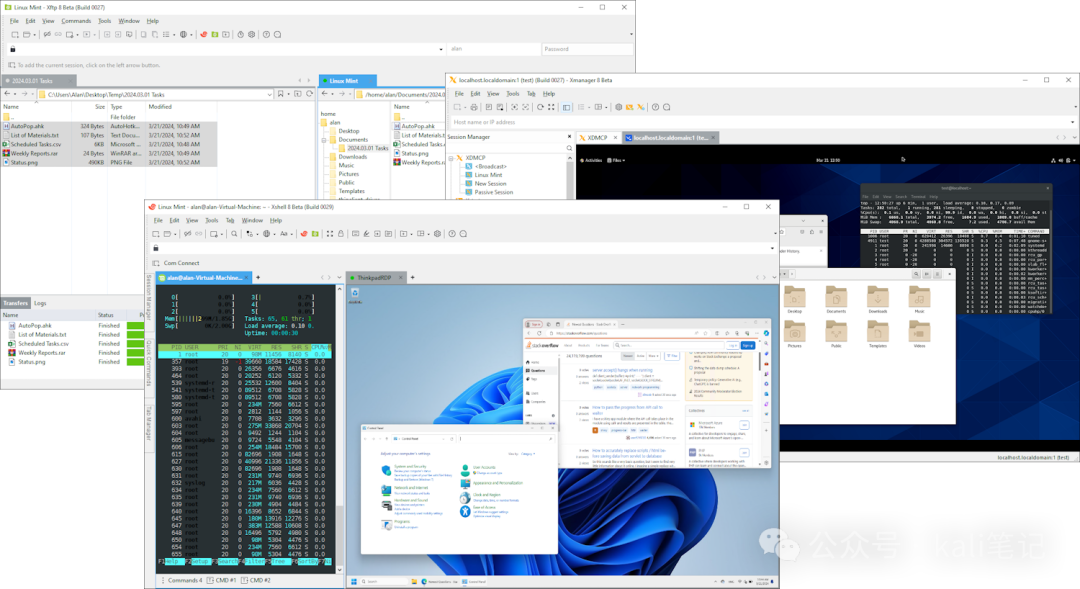Click System and Security in remote Control Panel
Screen dimensions: 1080x589
click(x=411, y=467)
